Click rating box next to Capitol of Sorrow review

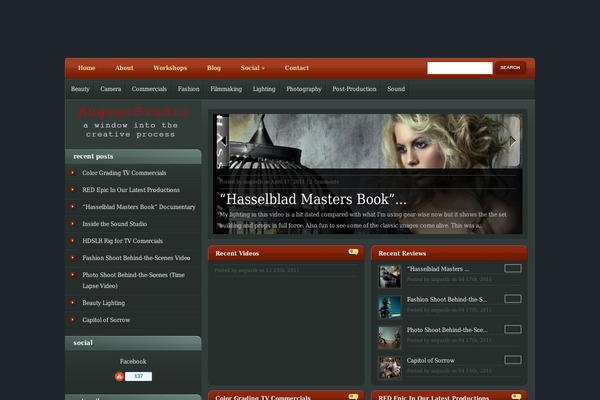click(x=513, y=360)
